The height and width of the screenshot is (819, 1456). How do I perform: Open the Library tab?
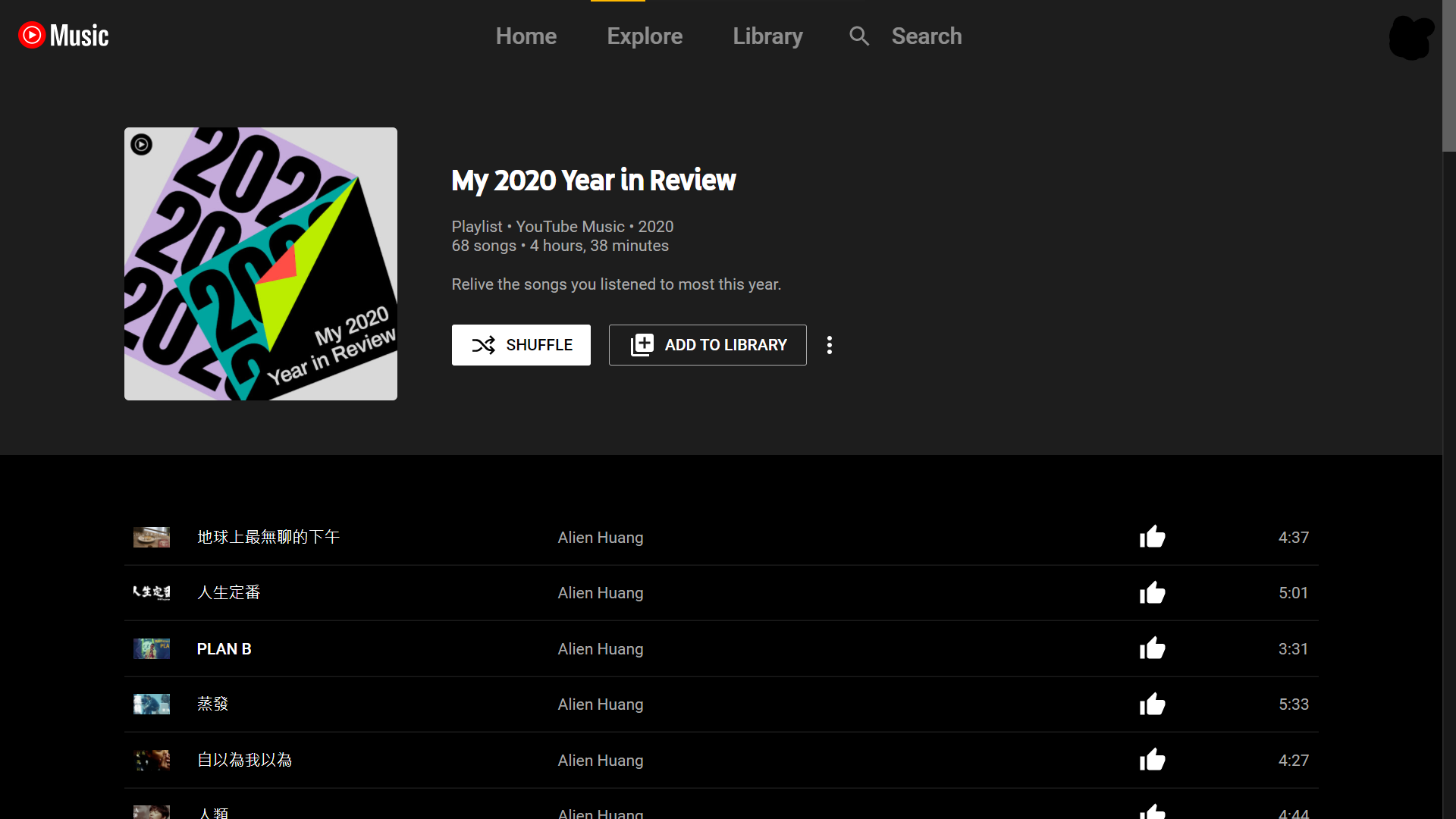coord(767,36)
